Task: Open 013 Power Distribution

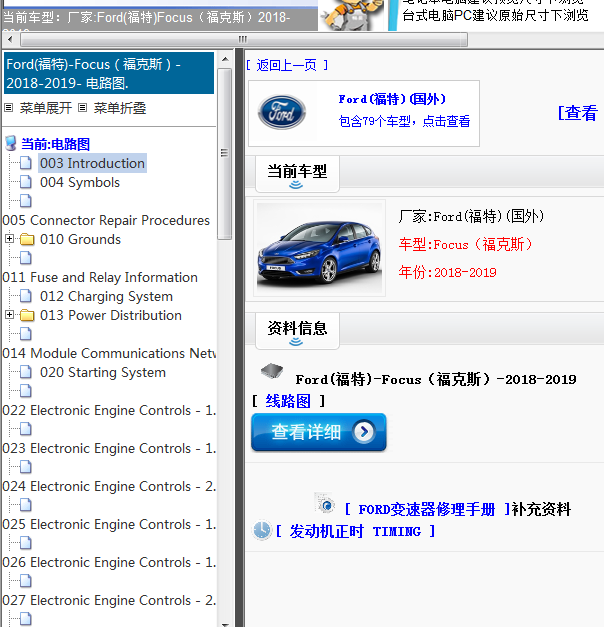Action: click(x=111, y=315)
